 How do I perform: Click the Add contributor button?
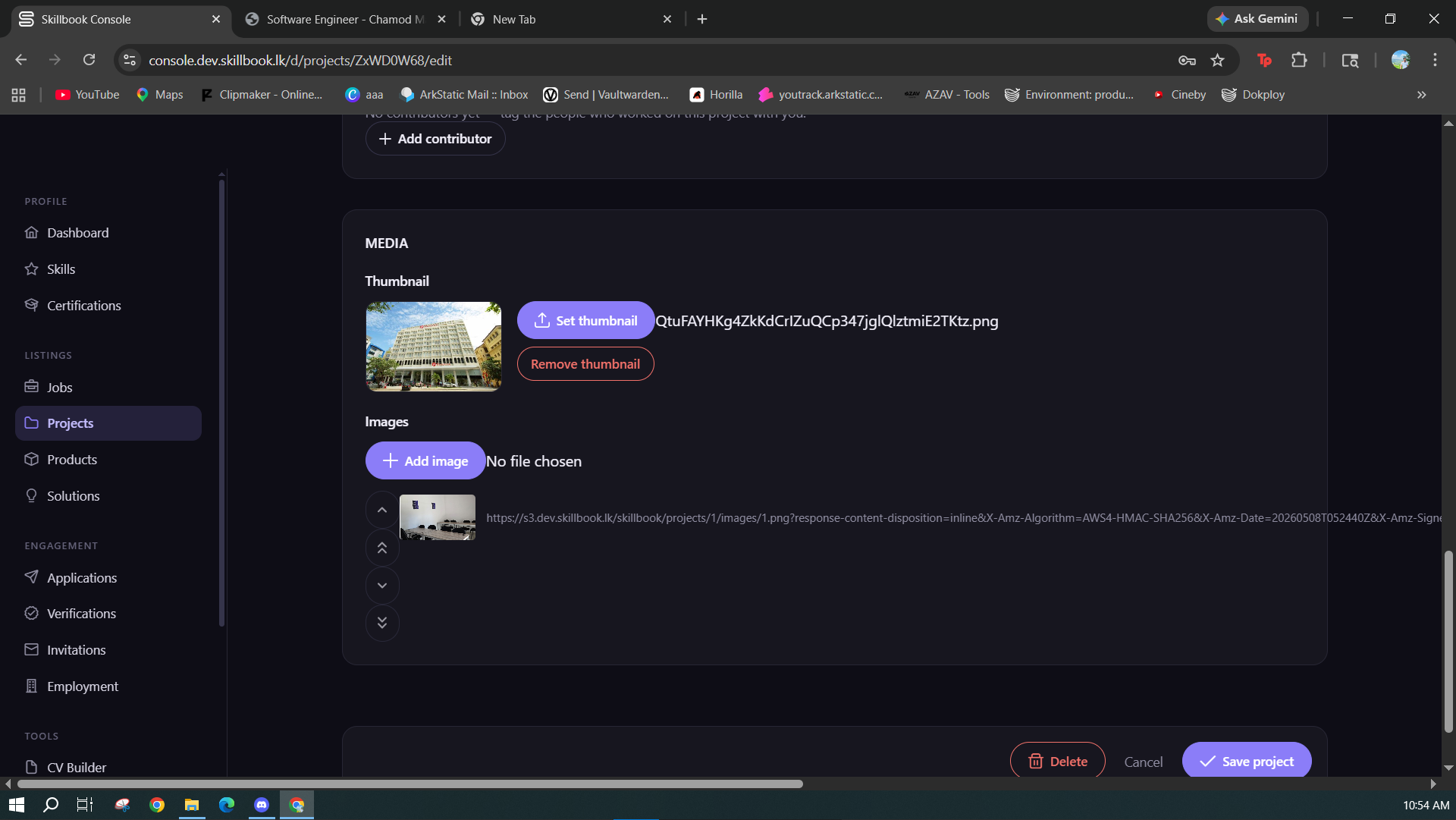point(435,139)
